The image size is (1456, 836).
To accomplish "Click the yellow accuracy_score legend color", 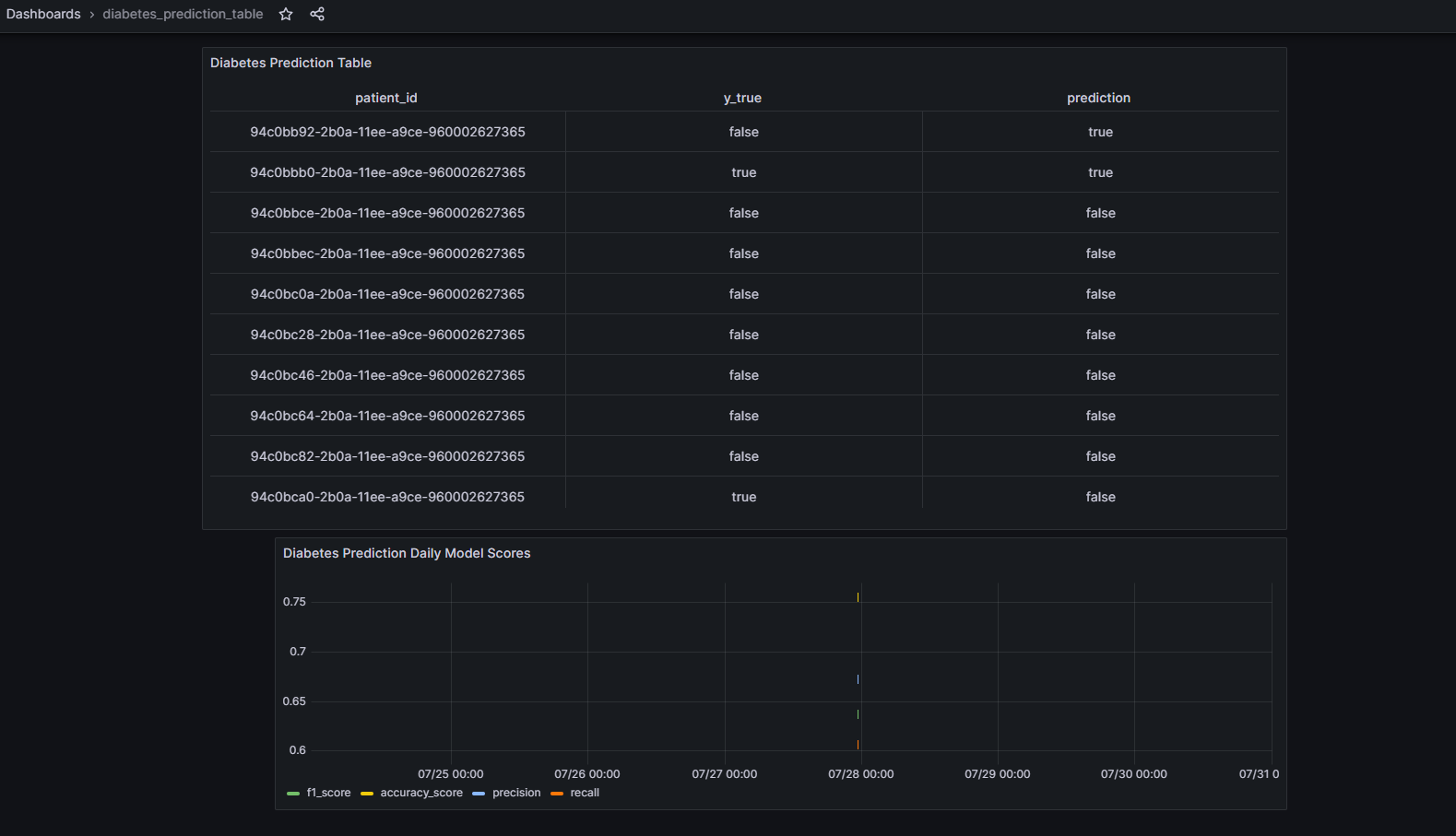I will click(x=367, y=794).
